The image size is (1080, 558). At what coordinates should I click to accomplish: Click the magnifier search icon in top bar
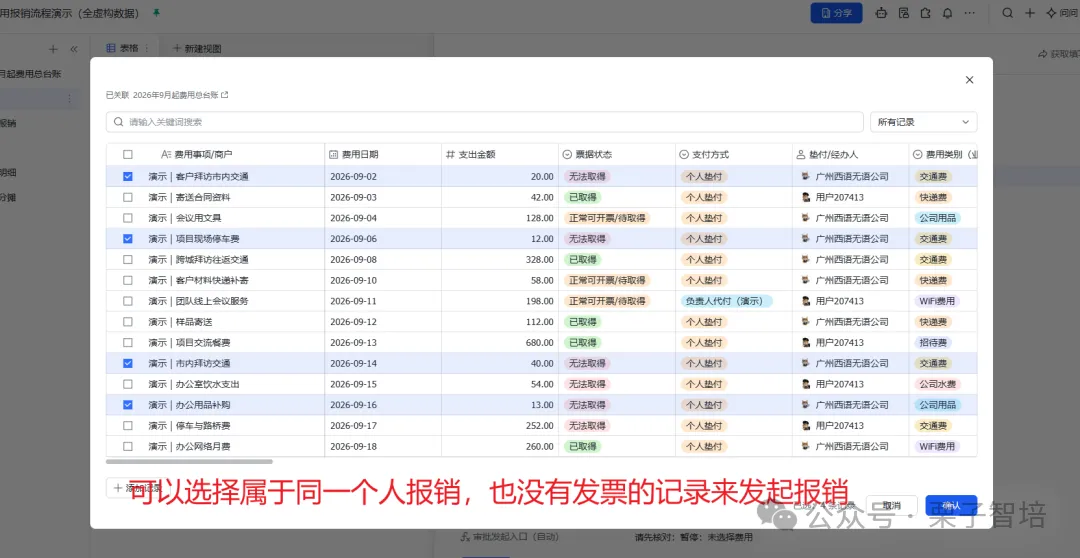click(x=1008, y=13)
